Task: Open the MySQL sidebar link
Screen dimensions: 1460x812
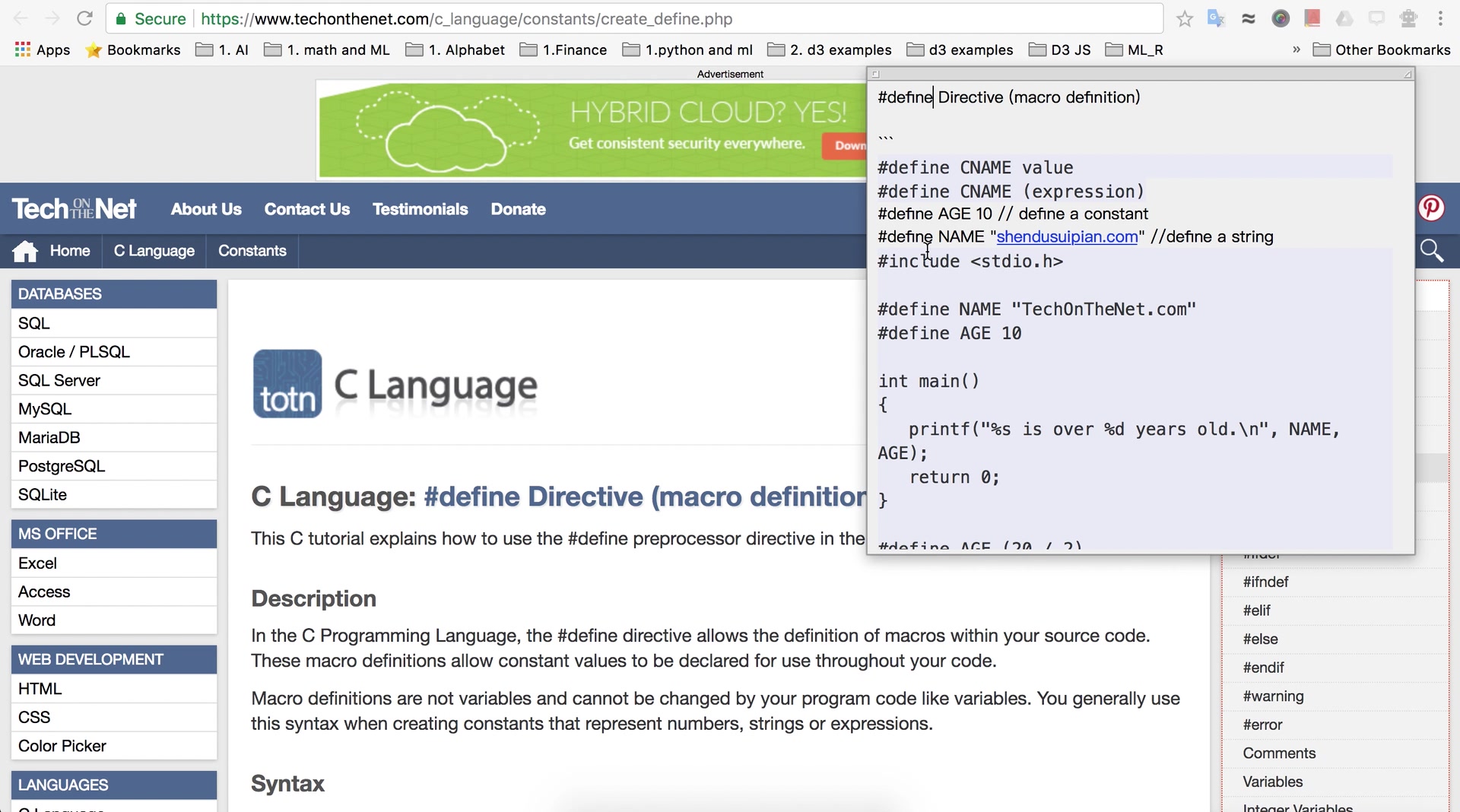Action: 114,409
